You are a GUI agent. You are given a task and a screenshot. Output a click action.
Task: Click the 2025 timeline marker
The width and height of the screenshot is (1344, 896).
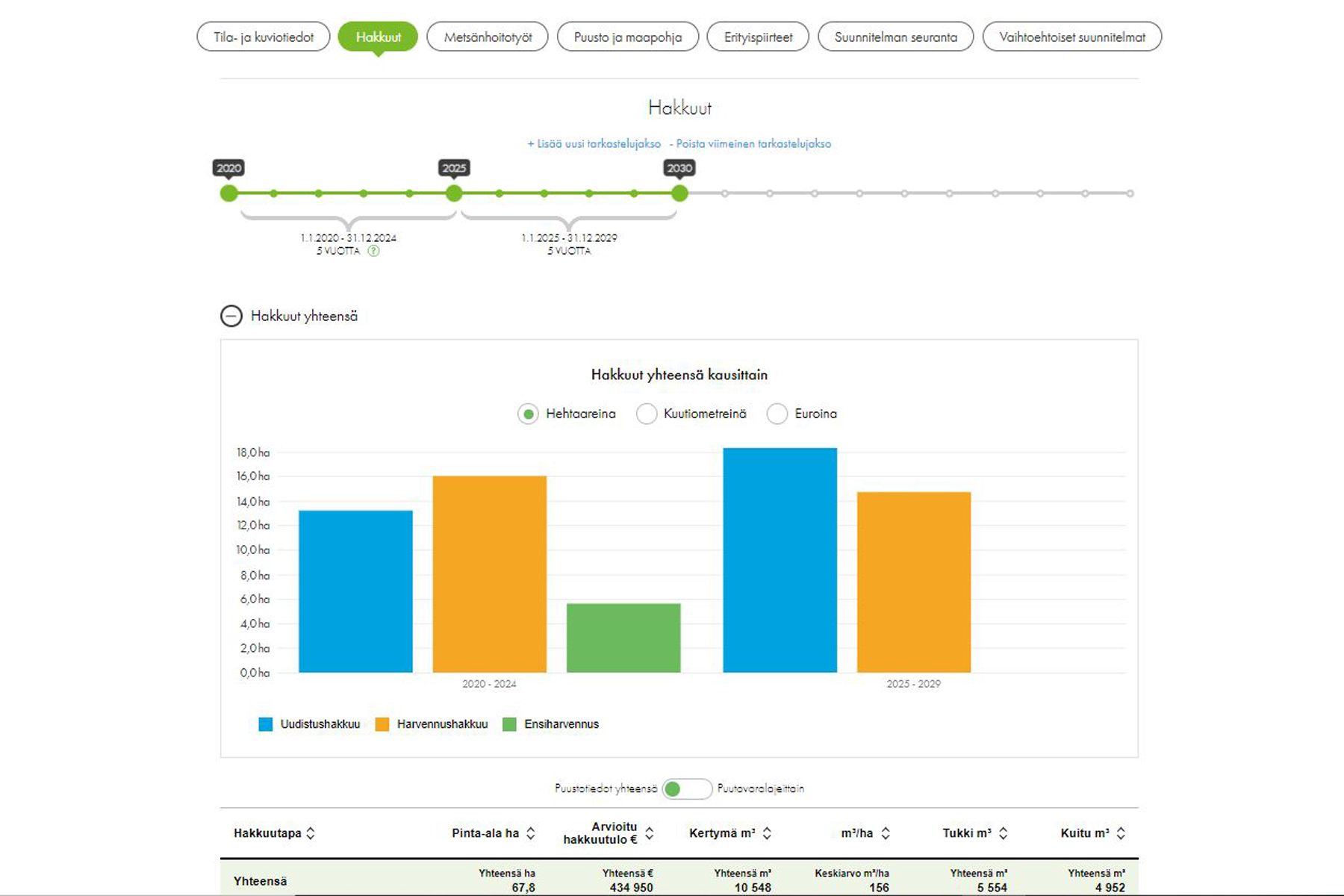click(454, 193)
